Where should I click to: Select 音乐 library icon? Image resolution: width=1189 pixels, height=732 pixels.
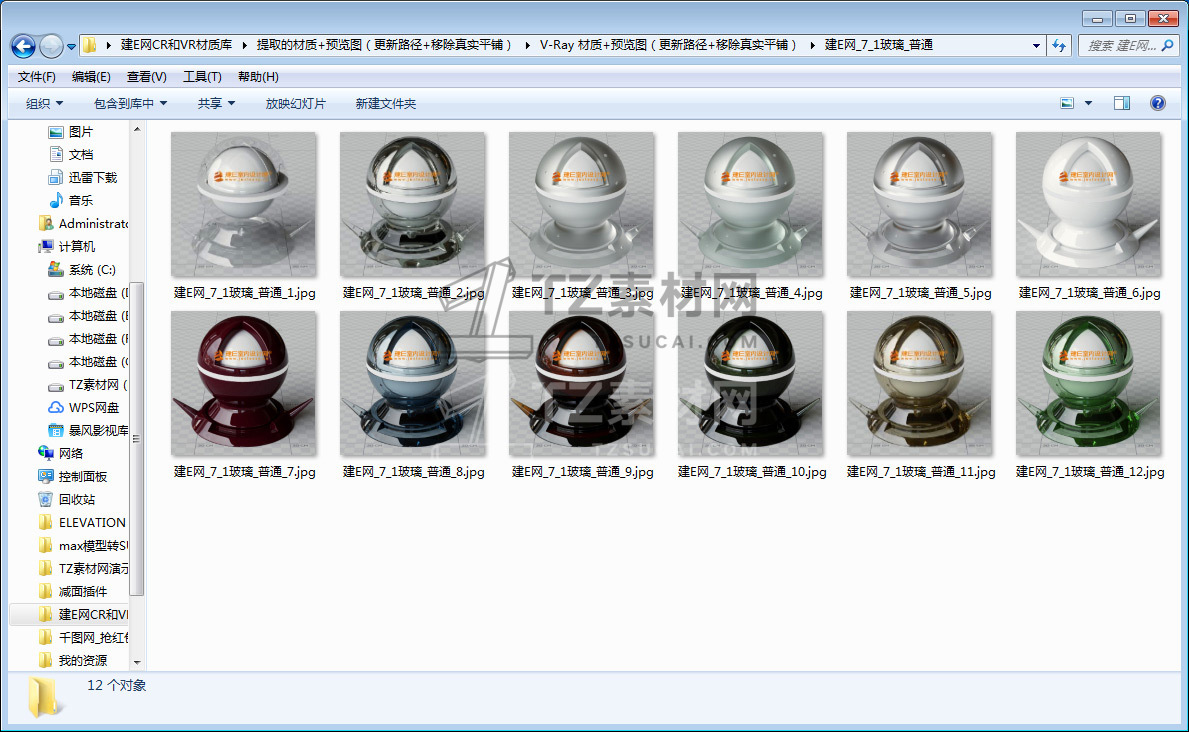pos(56,200)
